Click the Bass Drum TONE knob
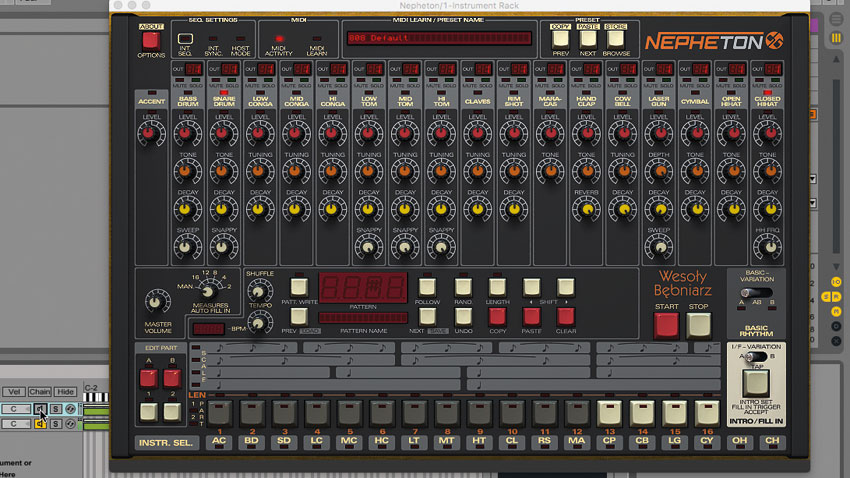This screenshot has height=478, width=850. point(188,171)
